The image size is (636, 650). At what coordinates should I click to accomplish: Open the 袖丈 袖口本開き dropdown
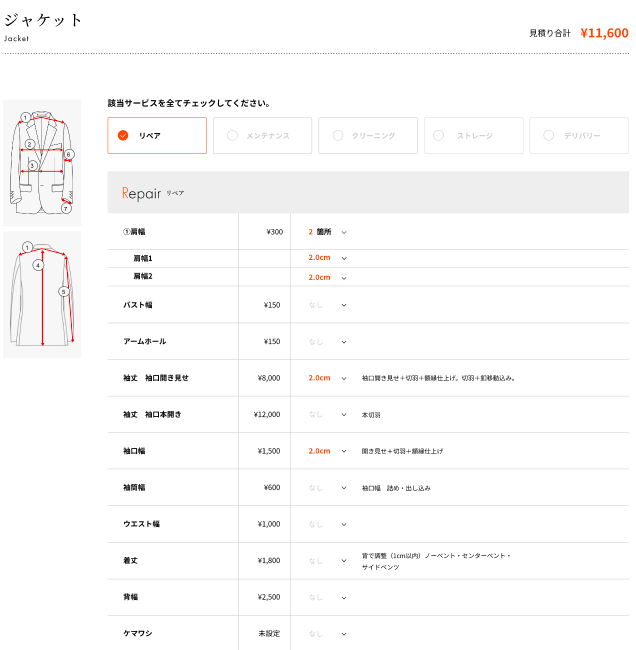tap(328, 415)
